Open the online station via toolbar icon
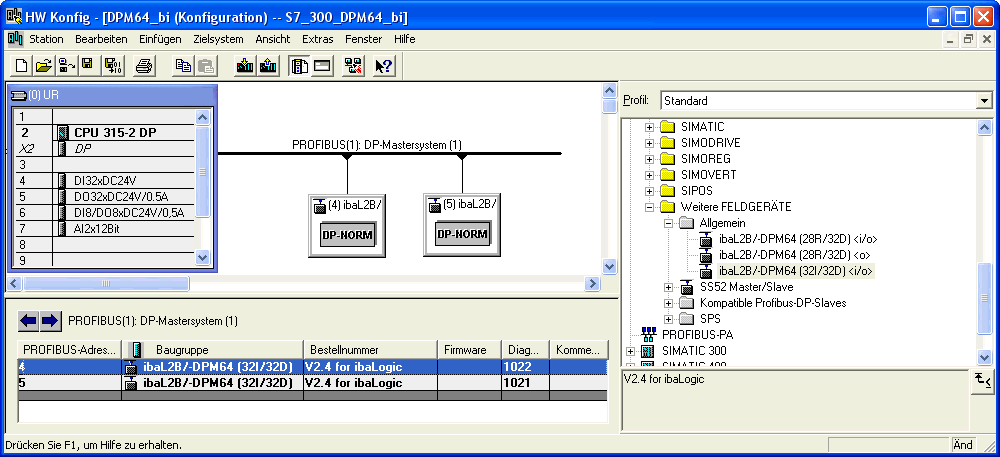This screenshot has height=457, width=1000. coord(66,66)
